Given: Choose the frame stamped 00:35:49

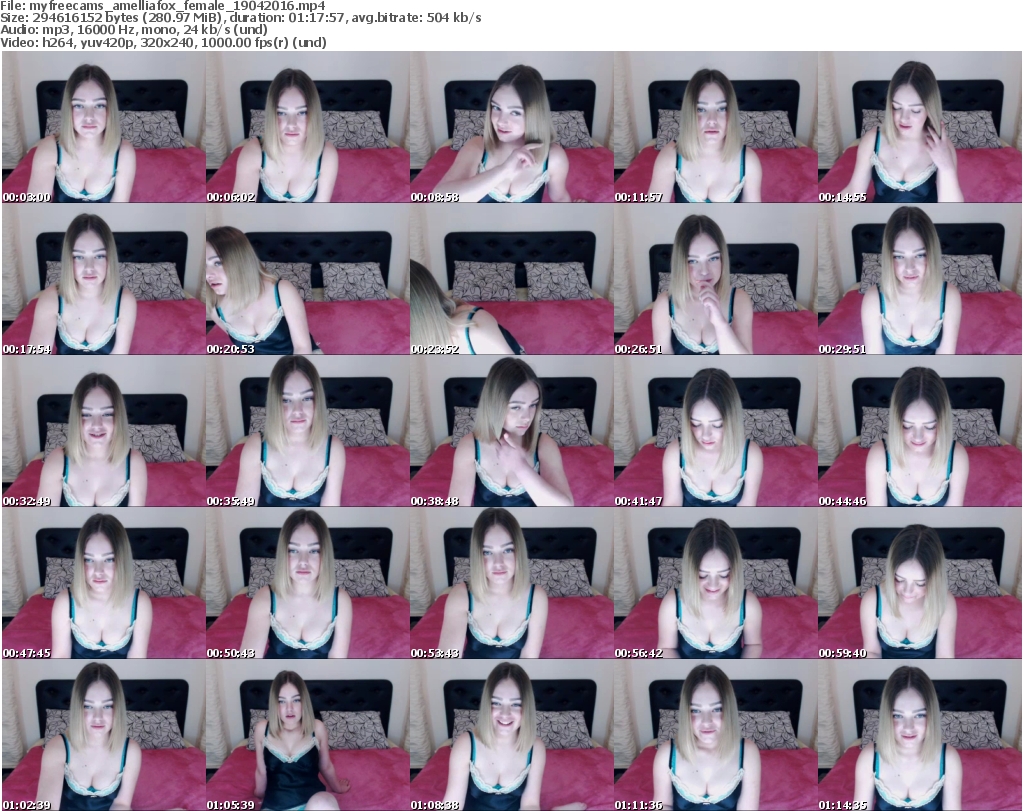Looking at the screenshot, I should click(x=308, y=432).
